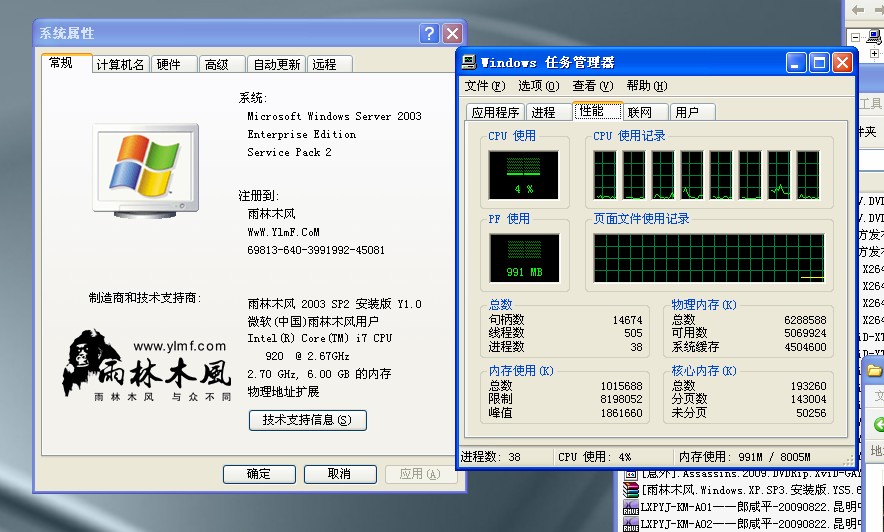Click the Microsoft Windows Server 2003 text line

pyautogui.click(x=334, y=116)
